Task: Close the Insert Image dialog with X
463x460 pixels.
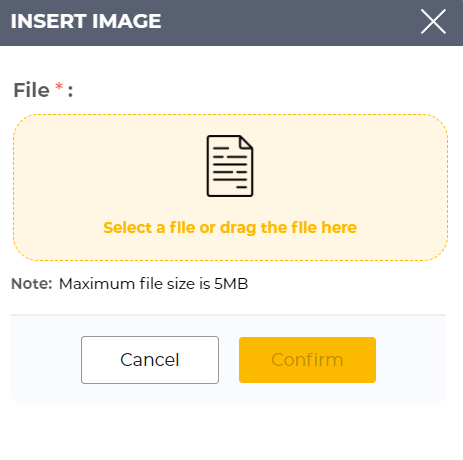Action: tap(433, 22)
